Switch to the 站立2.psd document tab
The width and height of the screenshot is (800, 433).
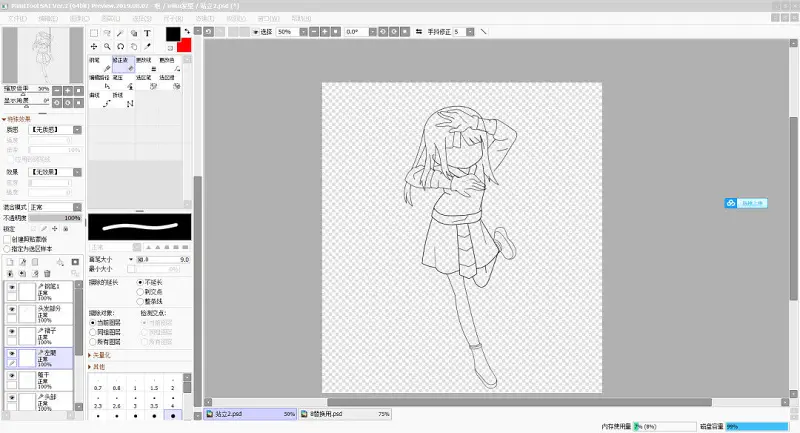pos(251,414)
